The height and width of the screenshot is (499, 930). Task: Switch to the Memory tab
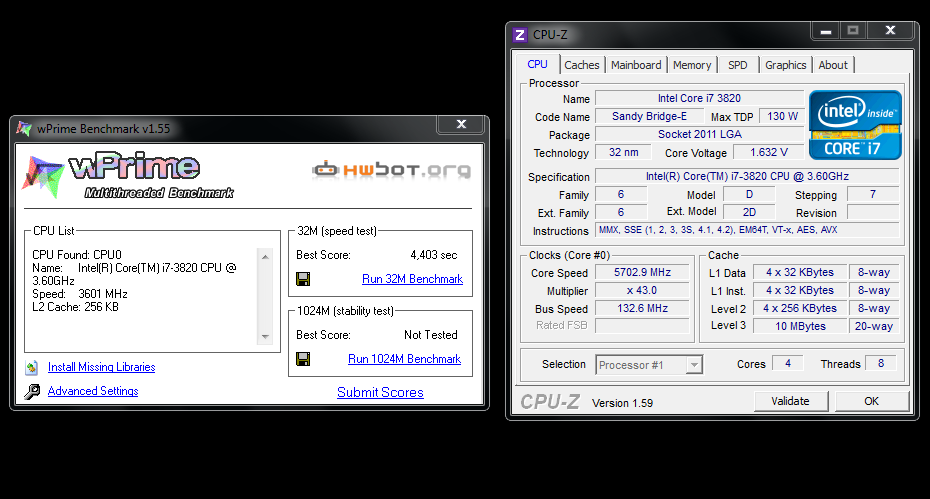(692, 65)
